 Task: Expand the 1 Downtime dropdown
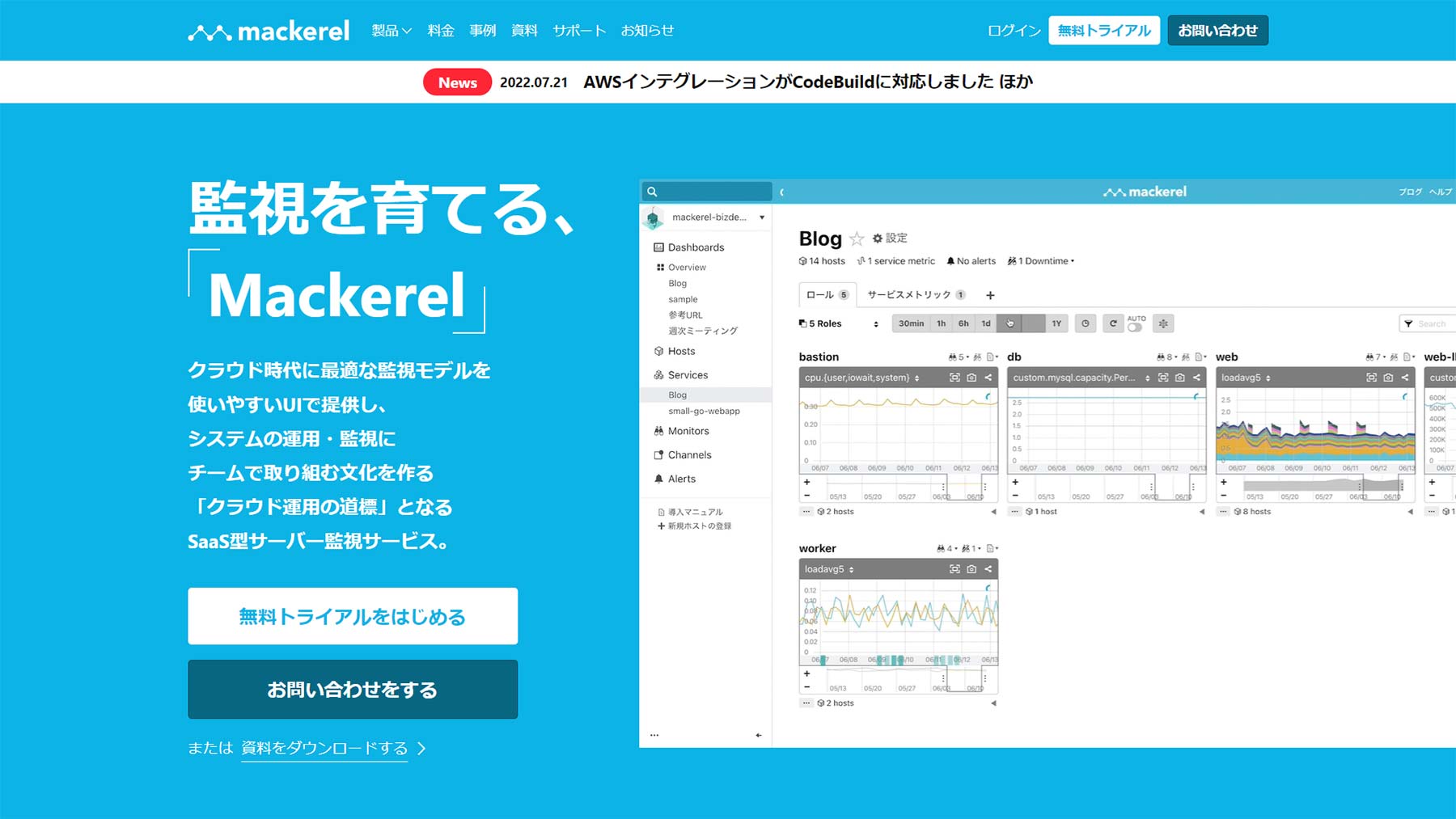click(x=1041, y=261)
